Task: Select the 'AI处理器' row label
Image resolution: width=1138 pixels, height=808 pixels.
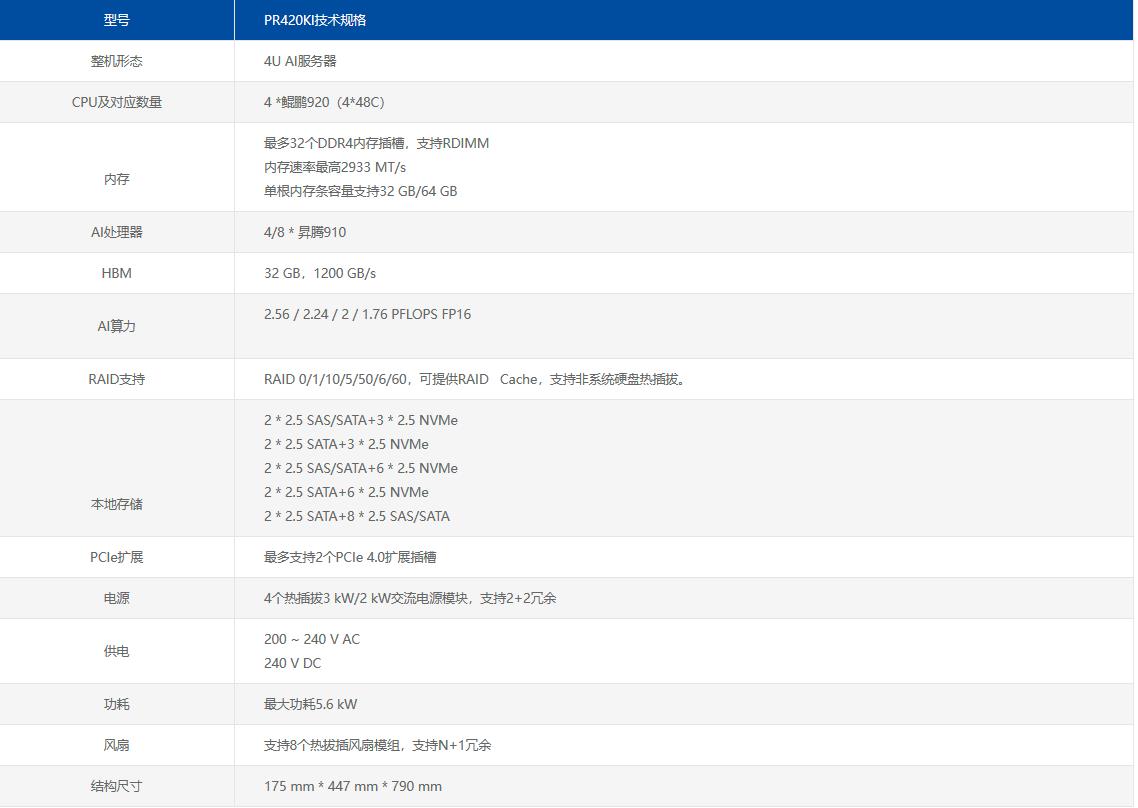Action: click(117, 232)
